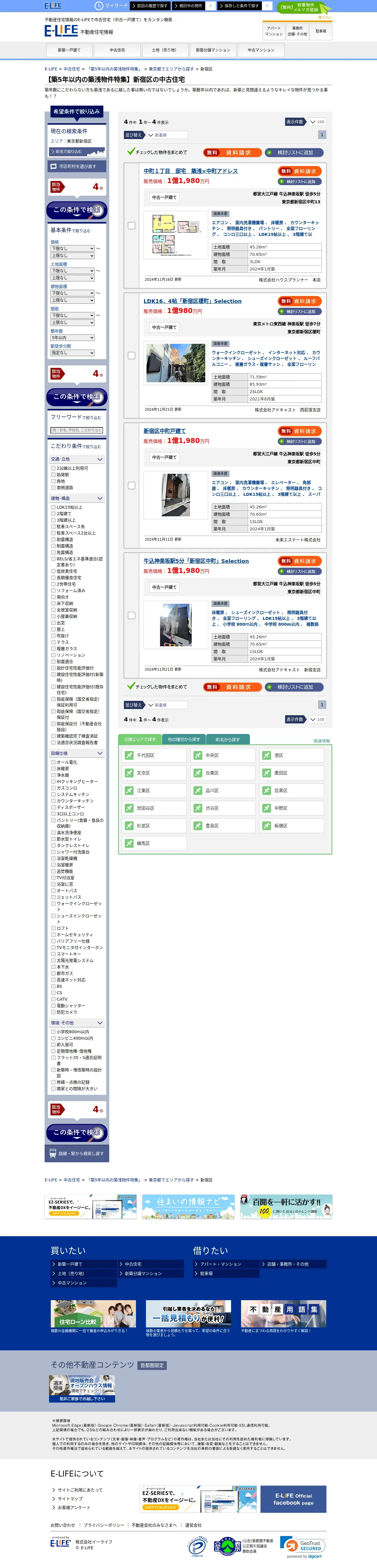The height and width of the screenshot is (1568, 377).
Task: Tick the checkbox for 中町1丁目 邸宅 listing
Action: click(132, 226)
